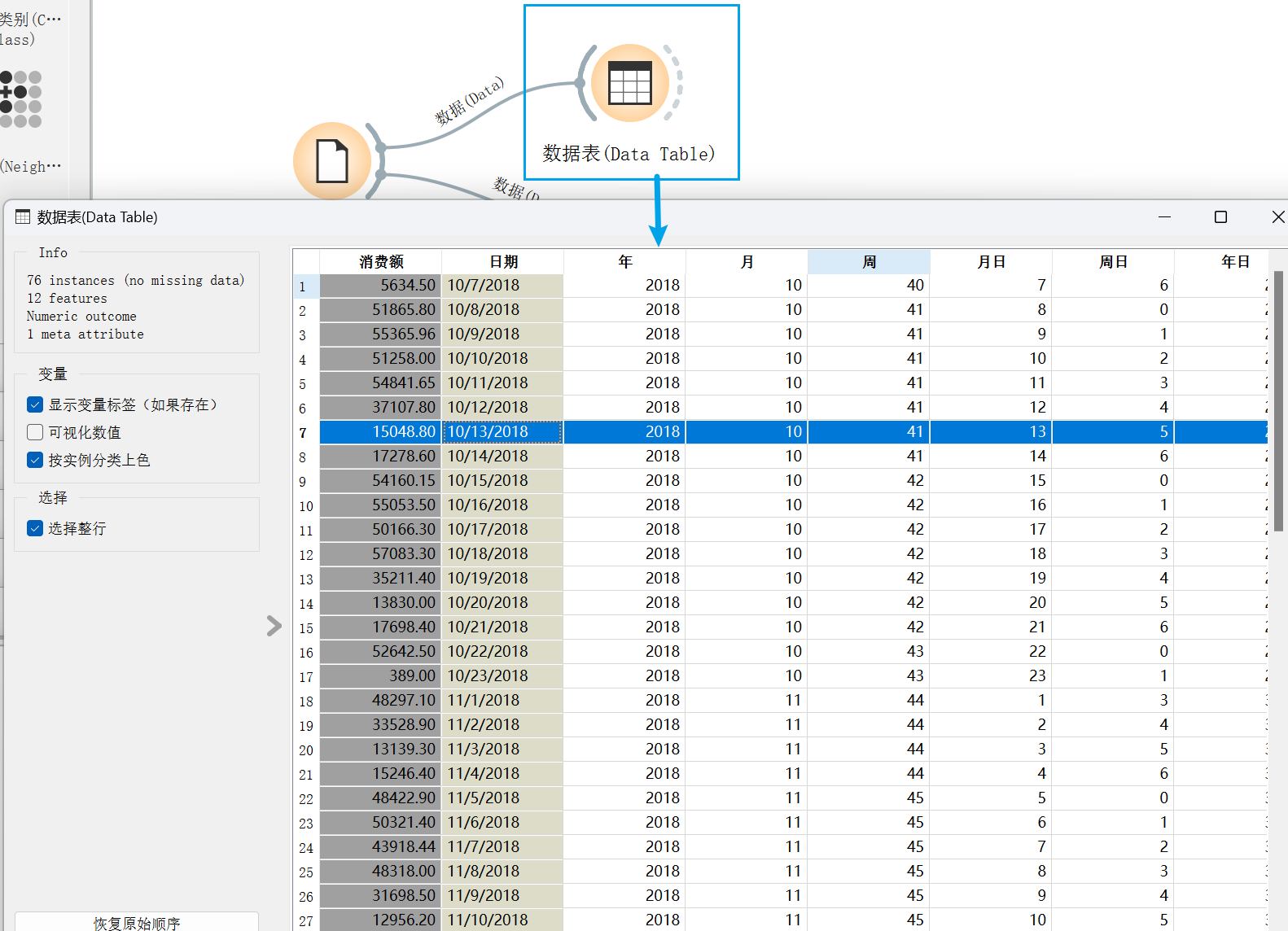Click date cell 10/23/2018

pyautogui.click(x=503, y=676)
